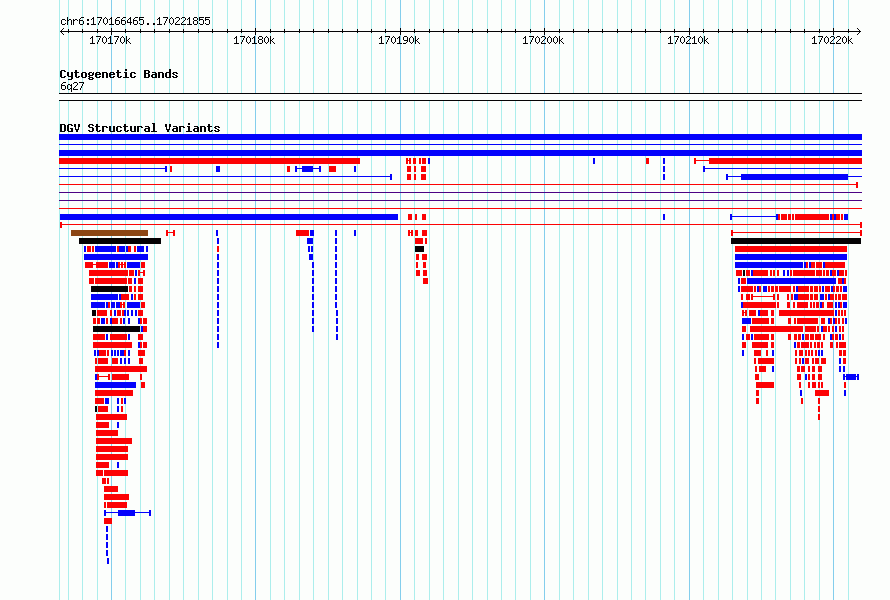
Task: Select the brown variant bar near 170170k
Action: (110, 233)
